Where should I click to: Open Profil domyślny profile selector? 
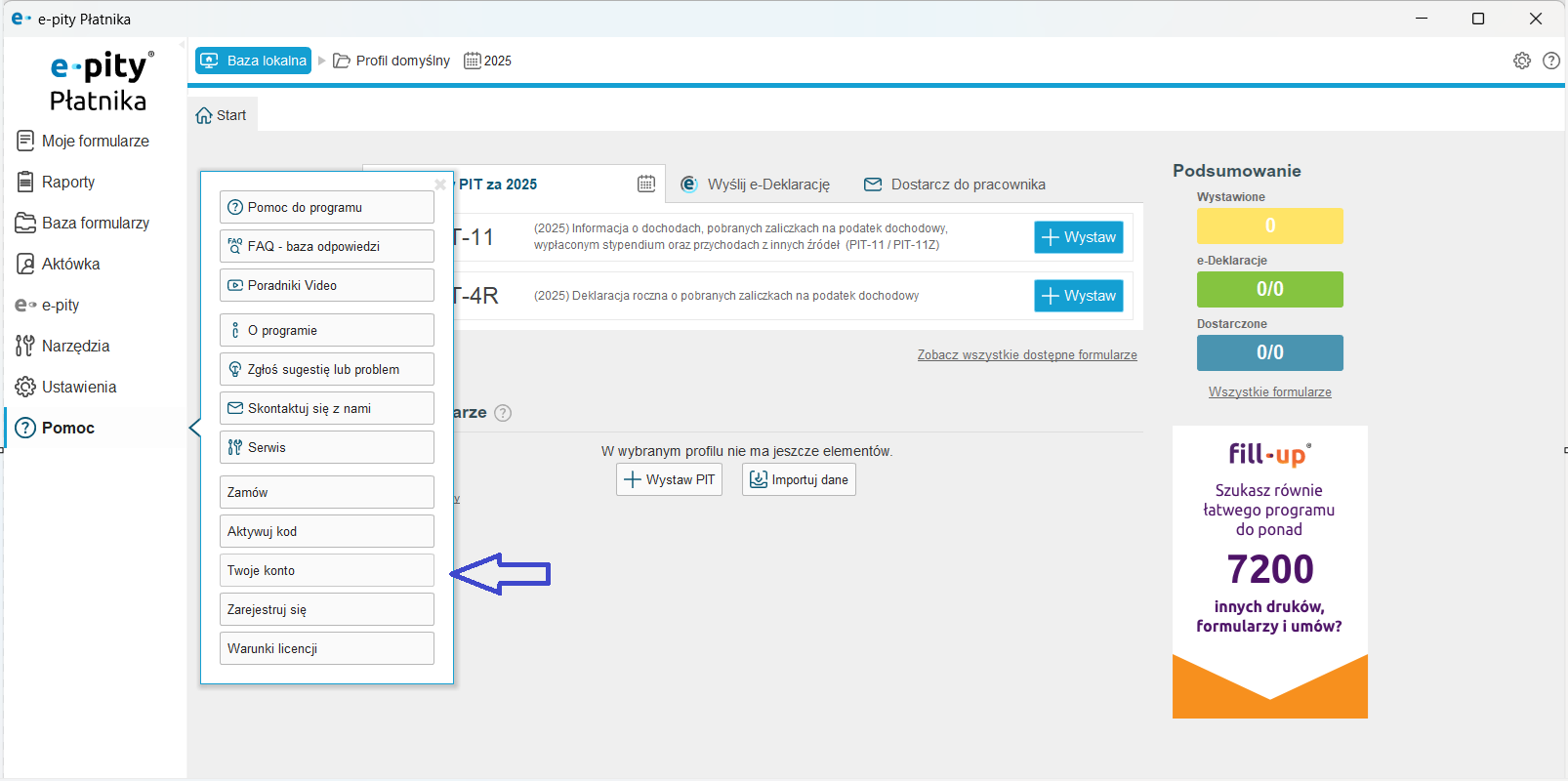point(392,61)
